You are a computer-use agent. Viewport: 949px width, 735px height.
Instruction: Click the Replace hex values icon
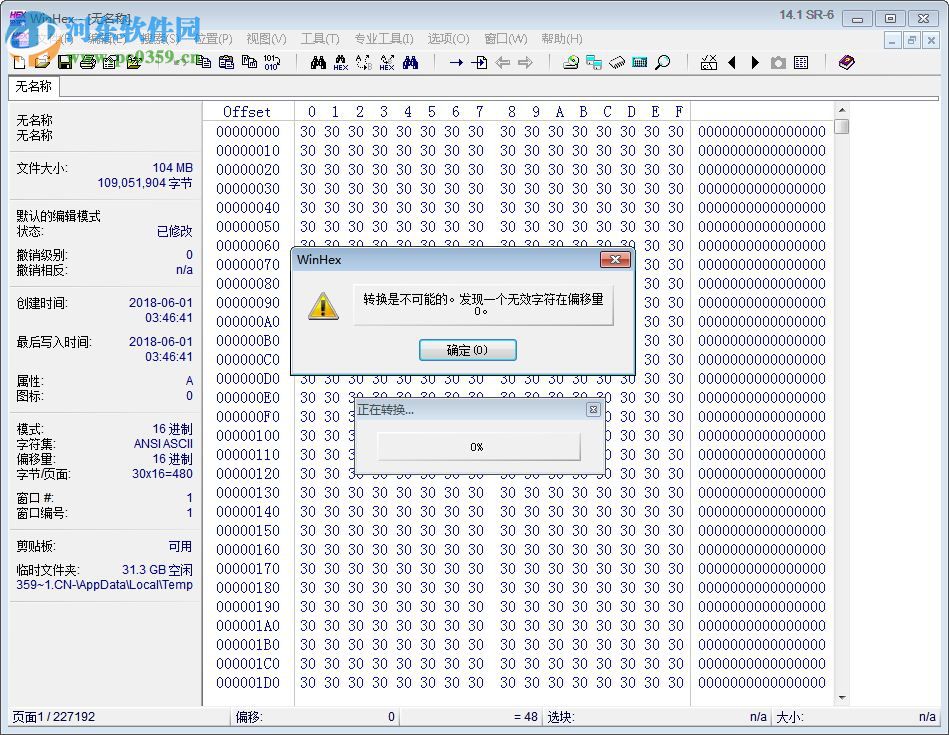point(387,62)
